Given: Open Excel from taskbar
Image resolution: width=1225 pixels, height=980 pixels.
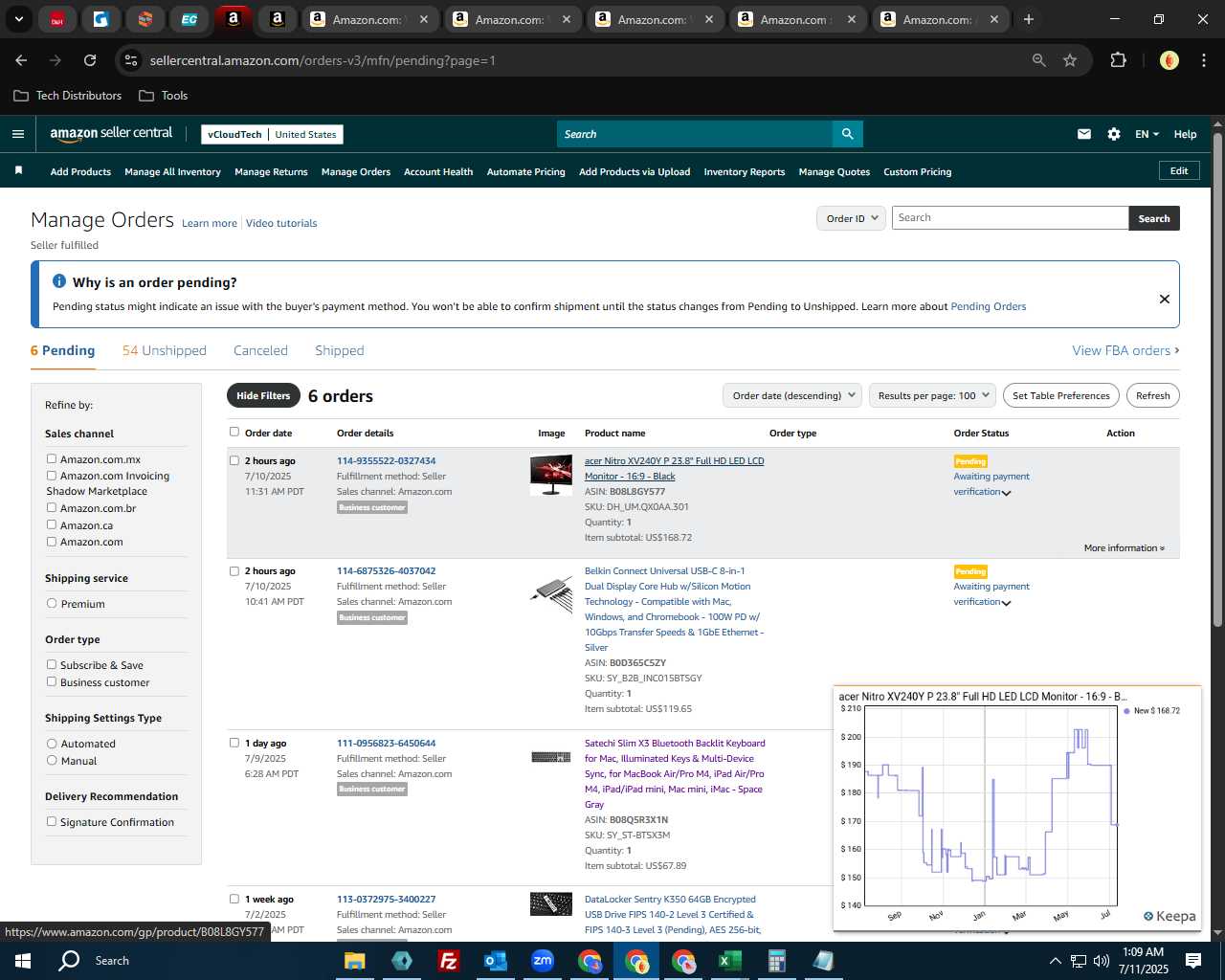Looking at the screenshot, I should pyautogui.click(x=729, y=961).
